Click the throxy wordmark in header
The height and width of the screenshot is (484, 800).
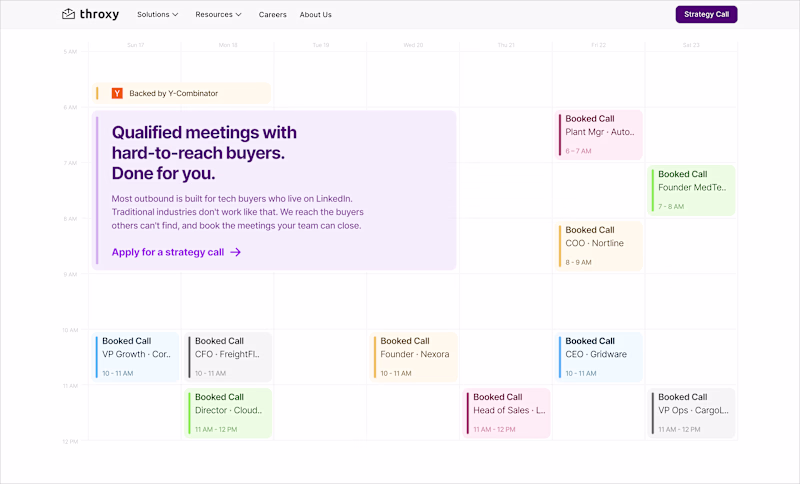[x=99, y=14]
